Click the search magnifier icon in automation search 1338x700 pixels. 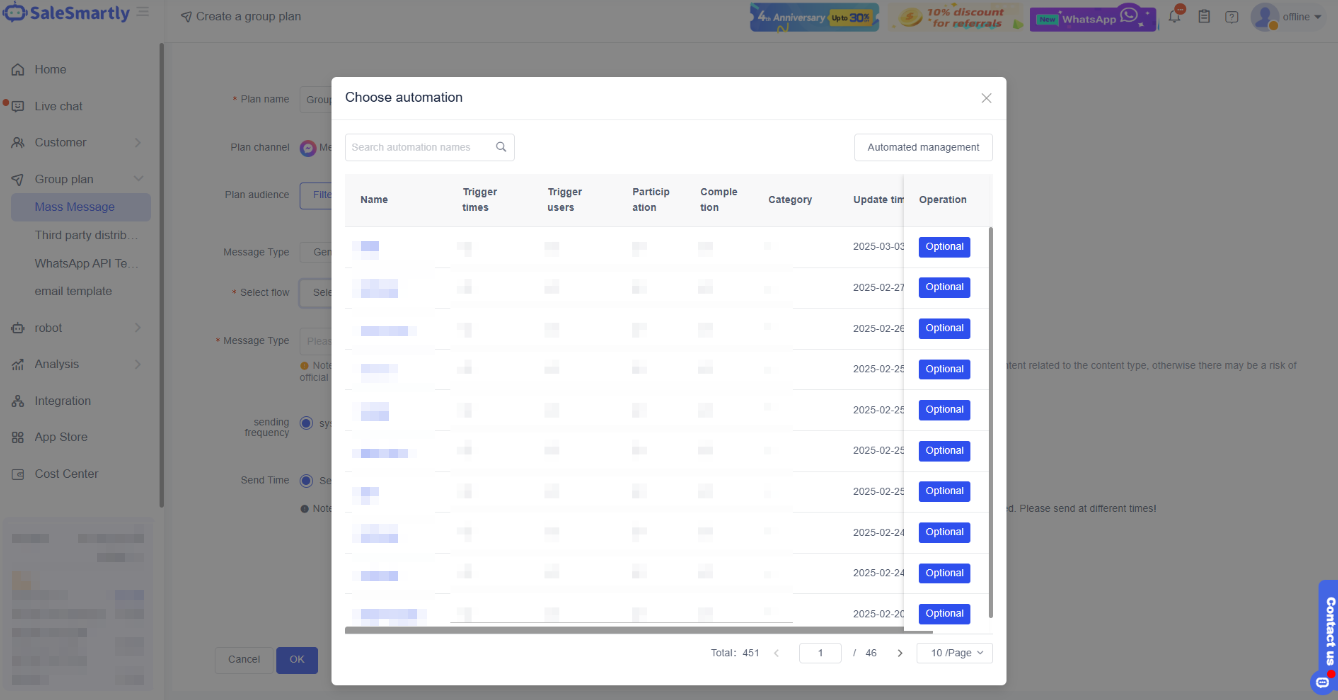click(x=501, y=147)
